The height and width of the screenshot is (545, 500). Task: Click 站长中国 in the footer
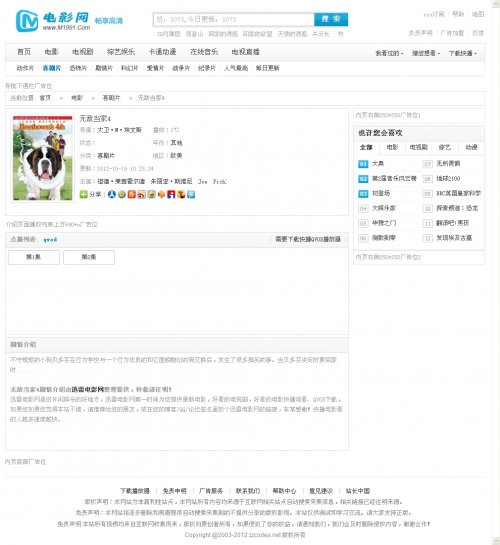click(x=358, y=491)
